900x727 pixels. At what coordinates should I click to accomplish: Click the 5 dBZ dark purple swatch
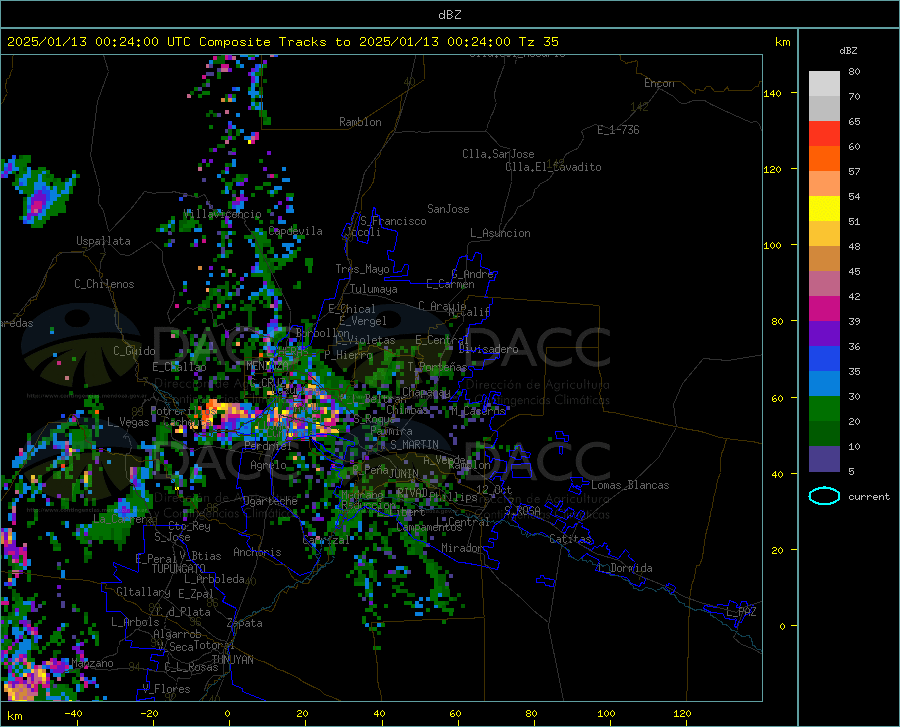point(824,458)
